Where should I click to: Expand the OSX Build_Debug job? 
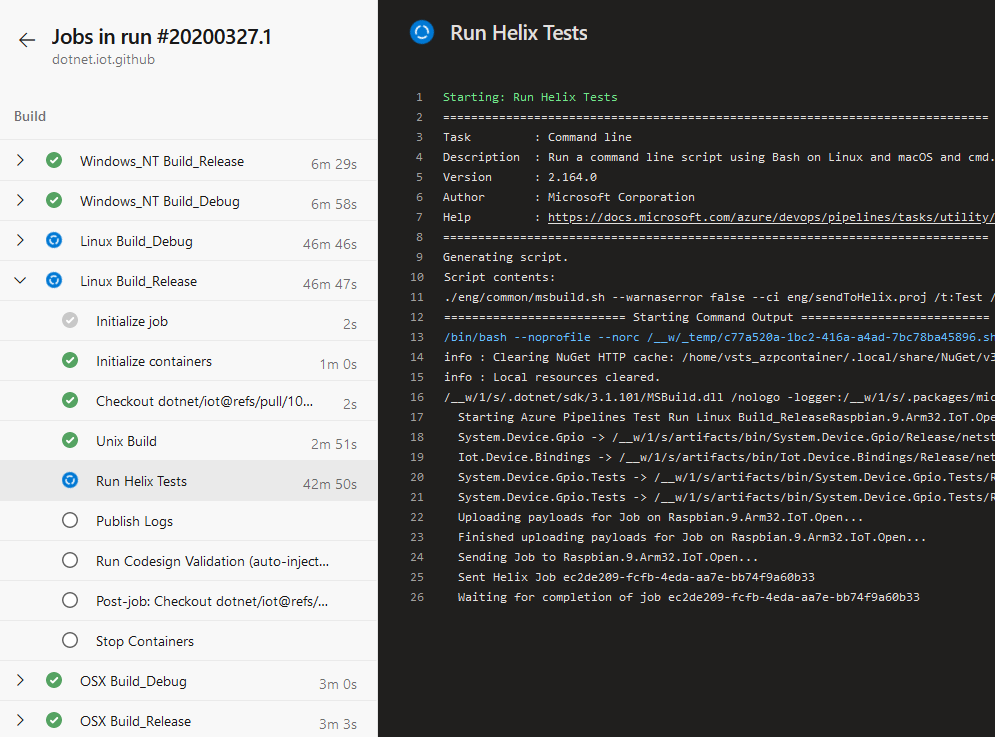20,680
